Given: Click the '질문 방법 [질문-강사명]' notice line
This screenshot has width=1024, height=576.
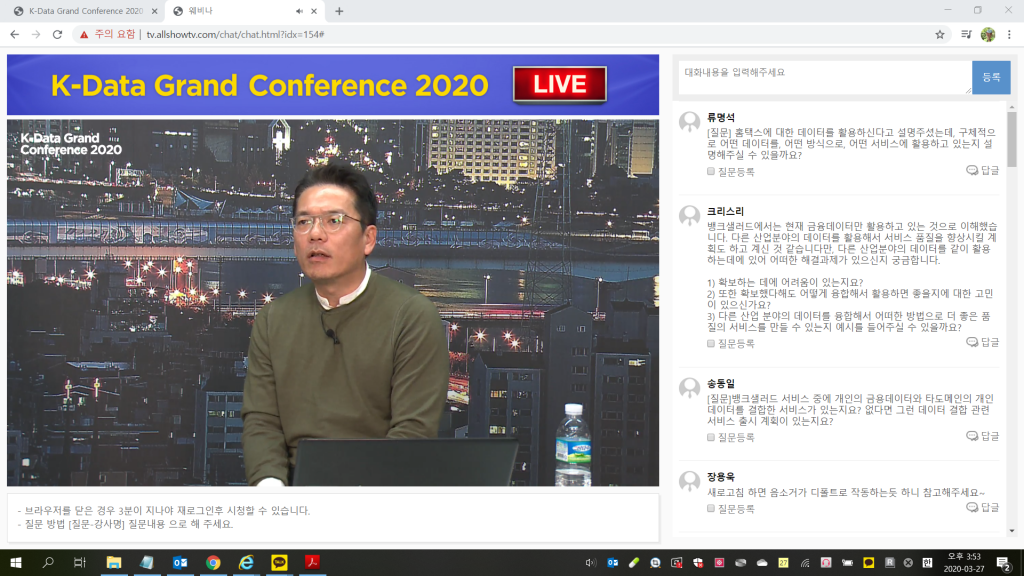Looking at the screenshot, I should tap(125, 524).
